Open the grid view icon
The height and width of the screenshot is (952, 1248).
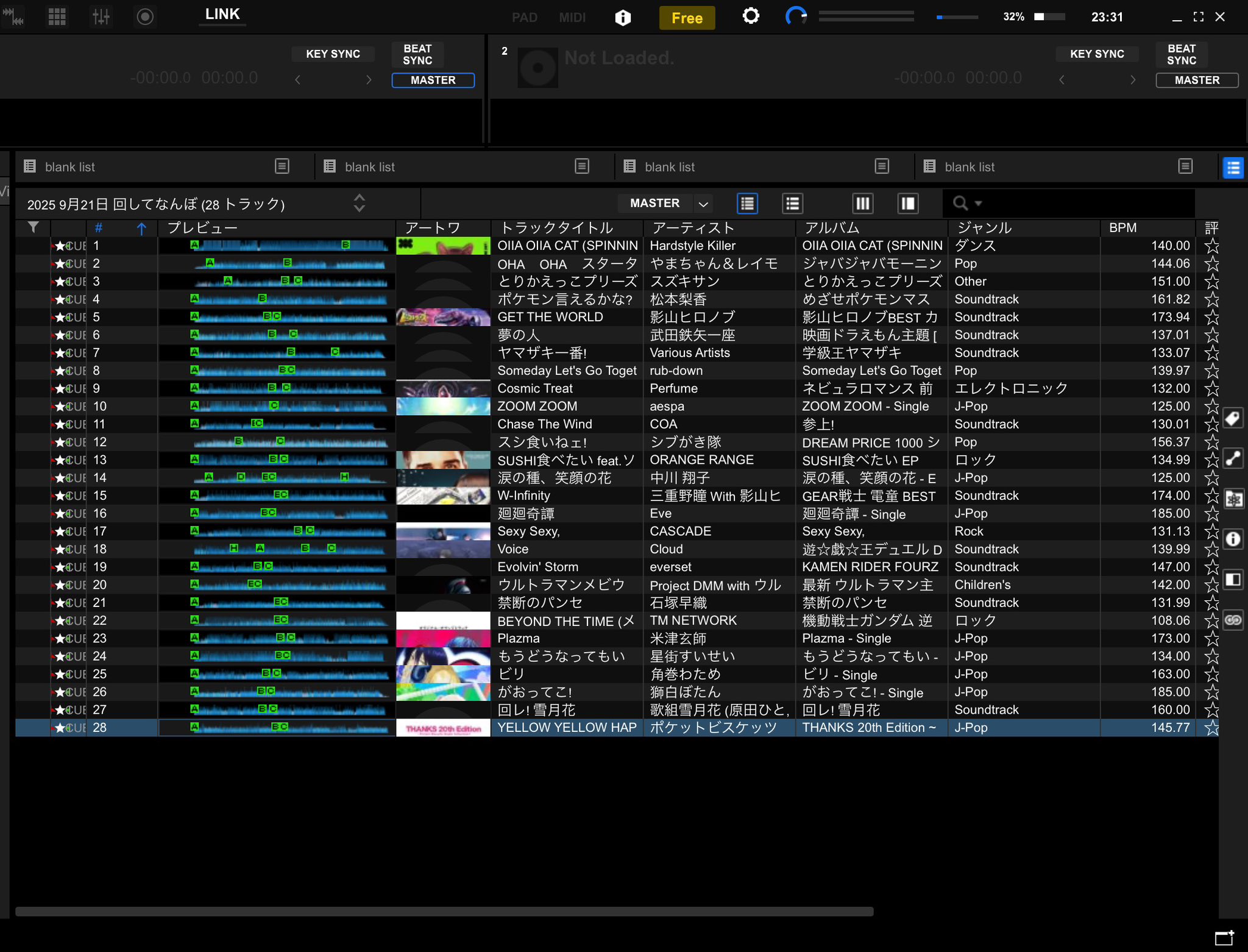(x=57, y=16)
